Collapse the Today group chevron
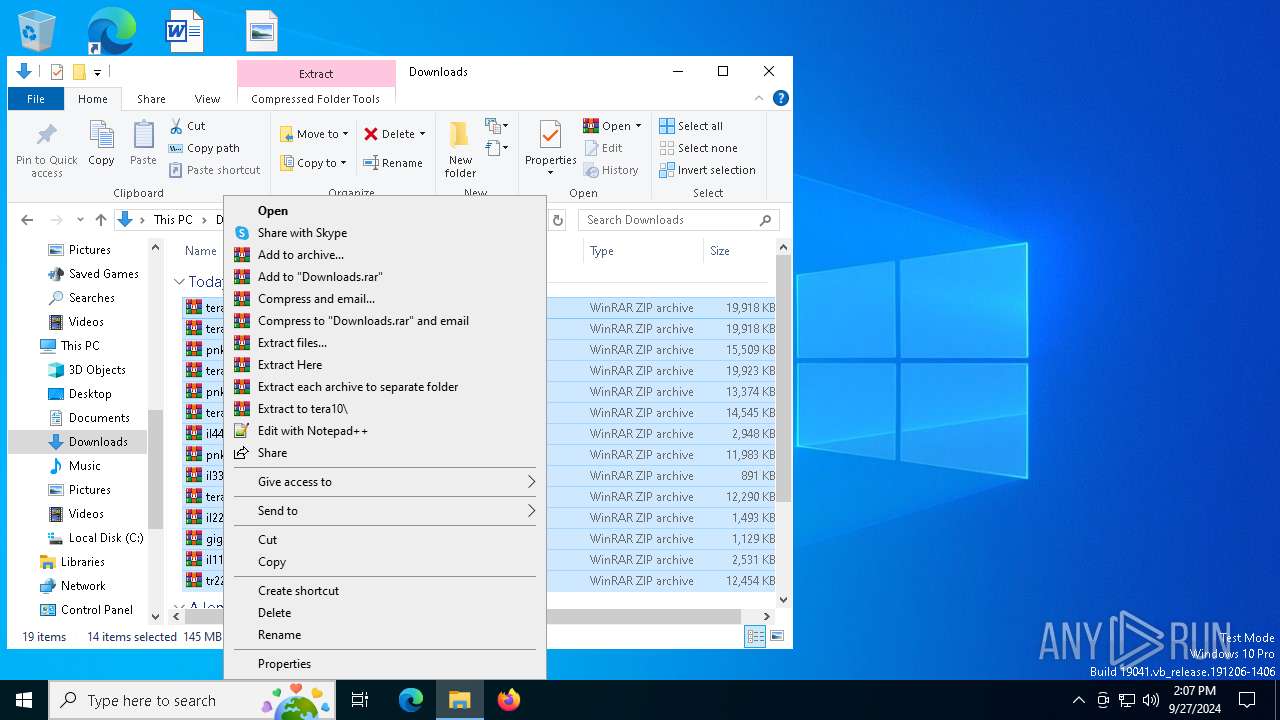 click(x=179, y=282)
